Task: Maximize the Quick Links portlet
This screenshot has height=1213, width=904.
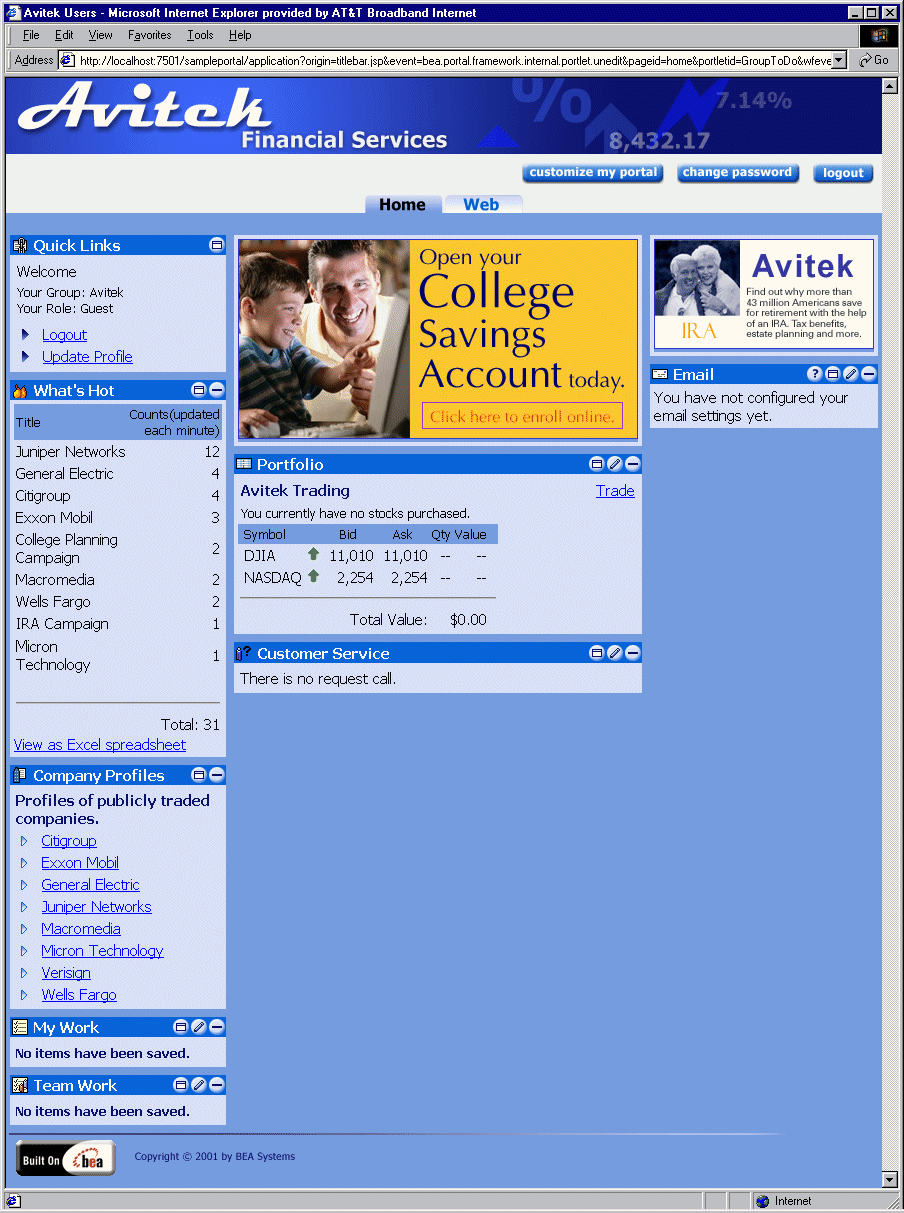Action: pos(216,245)
